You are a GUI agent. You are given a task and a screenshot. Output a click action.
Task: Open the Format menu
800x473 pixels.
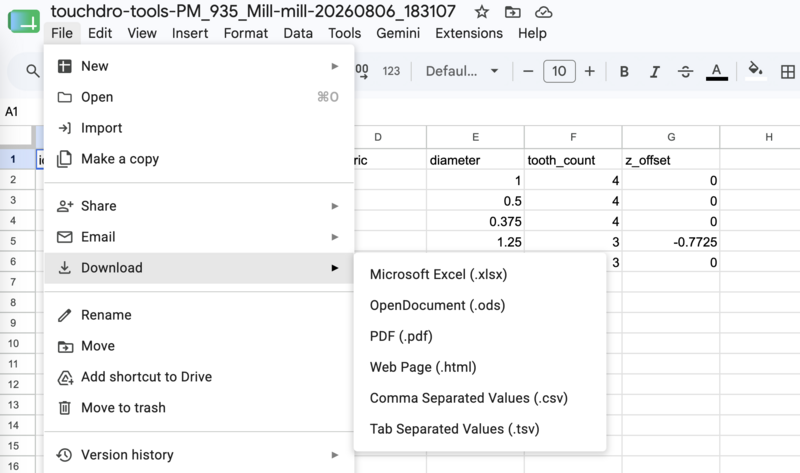pyautogui.click(x=245, y=33)
